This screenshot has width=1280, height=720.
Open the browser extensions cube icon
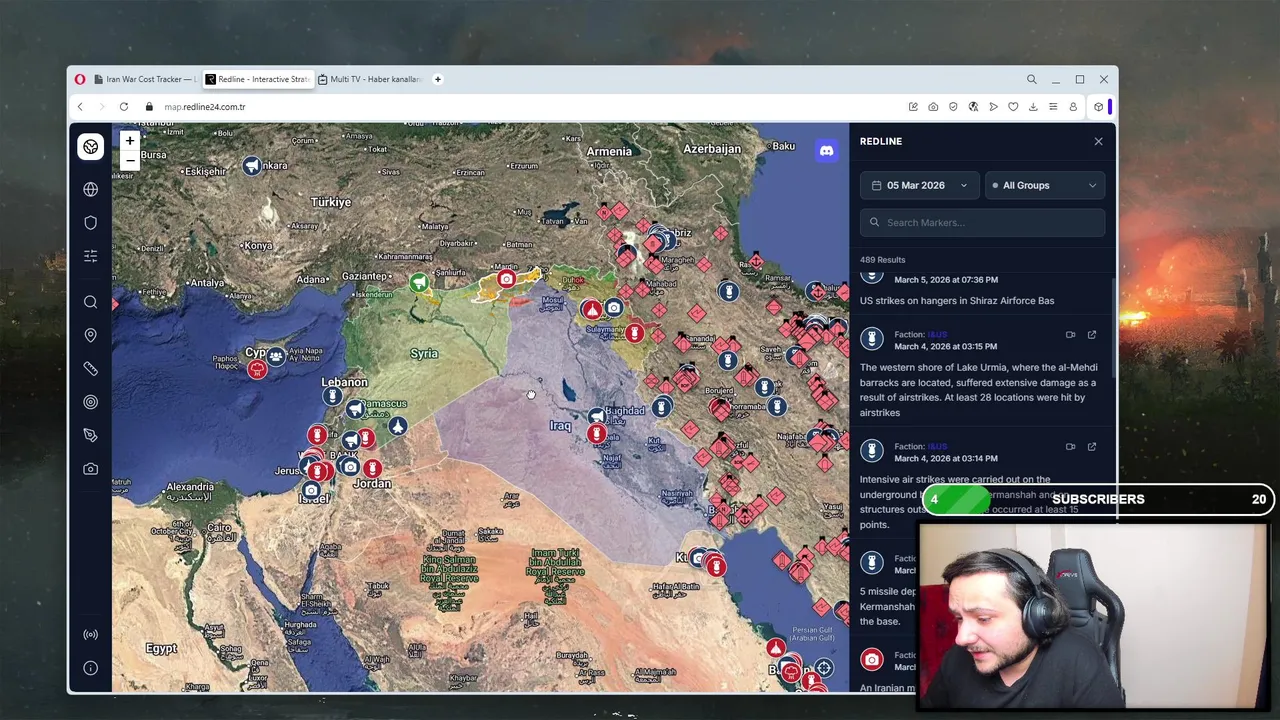click(x=1098, y=107)
